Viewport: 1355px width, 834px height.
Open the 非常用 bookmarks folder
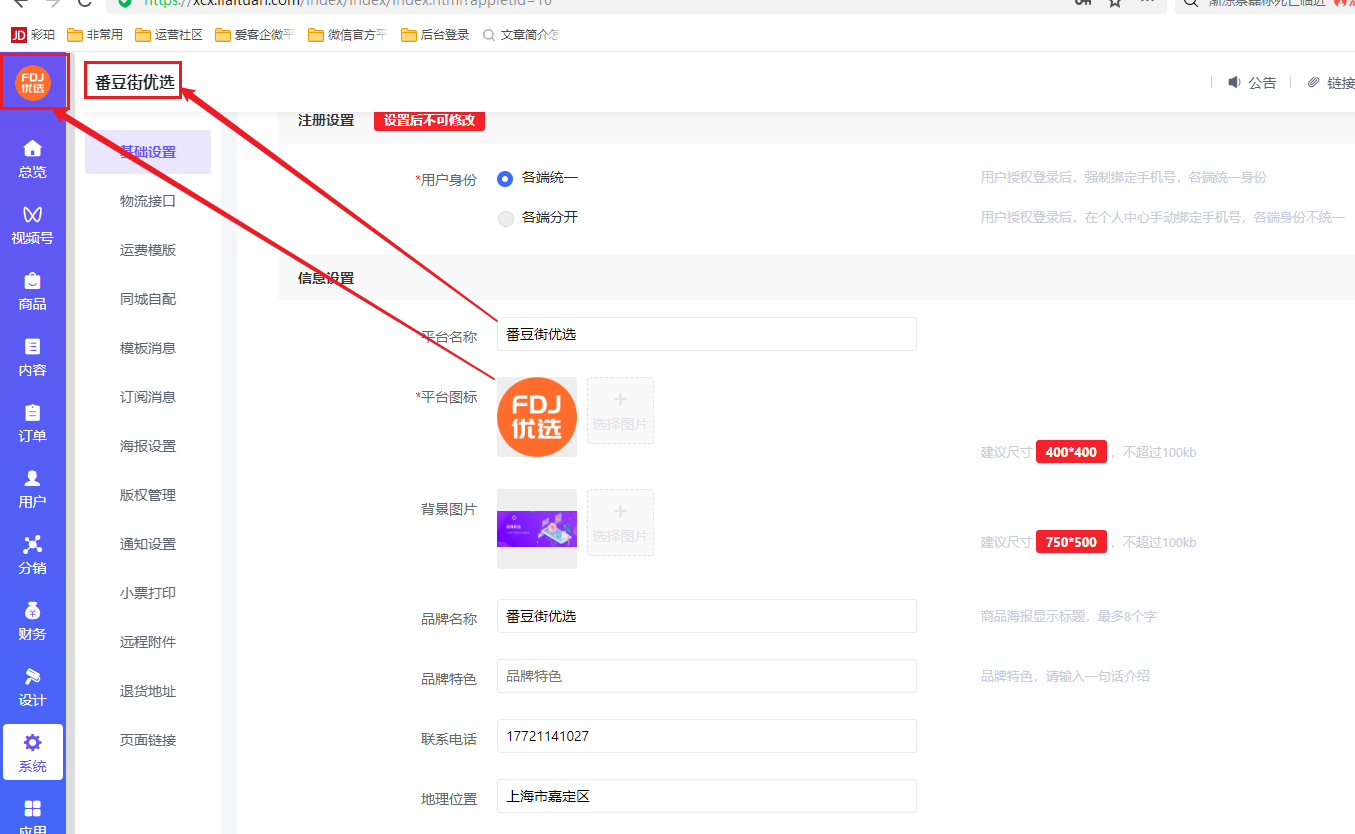(94, 33)
